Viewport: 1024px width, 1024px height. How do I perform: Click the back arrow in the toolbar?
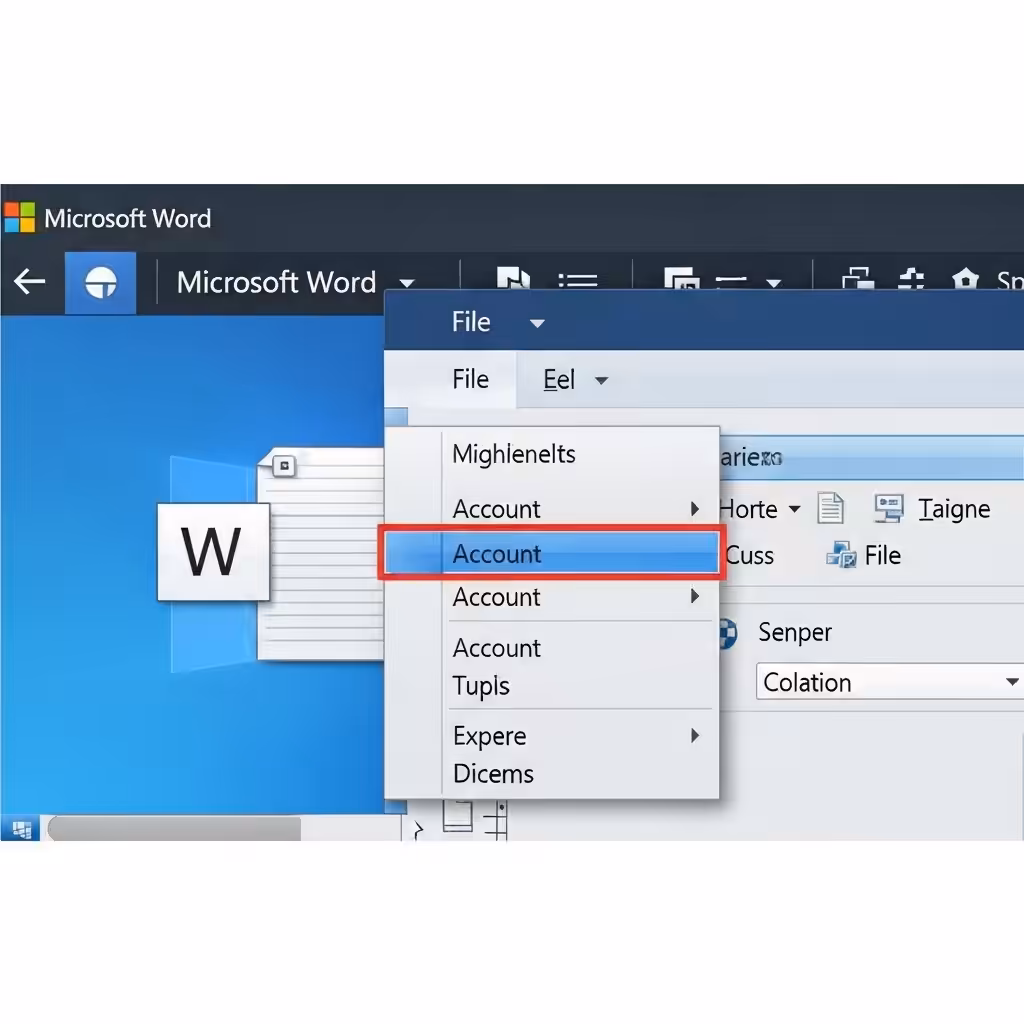click(x=29, y=282)
